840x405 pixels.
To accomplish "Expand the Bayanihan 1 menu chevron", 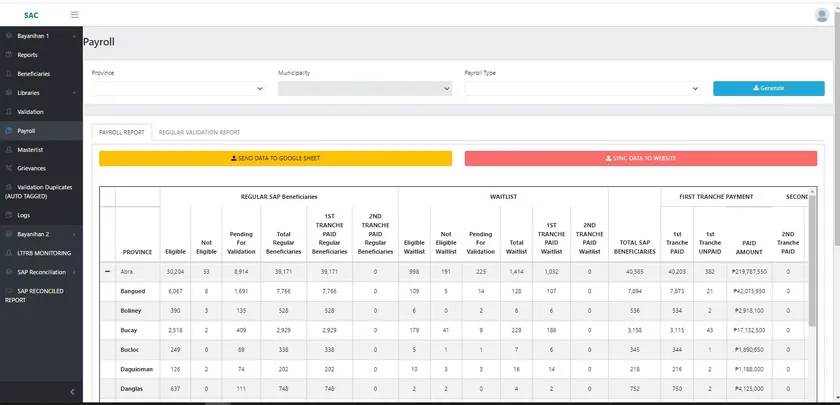I will point(74,36).
